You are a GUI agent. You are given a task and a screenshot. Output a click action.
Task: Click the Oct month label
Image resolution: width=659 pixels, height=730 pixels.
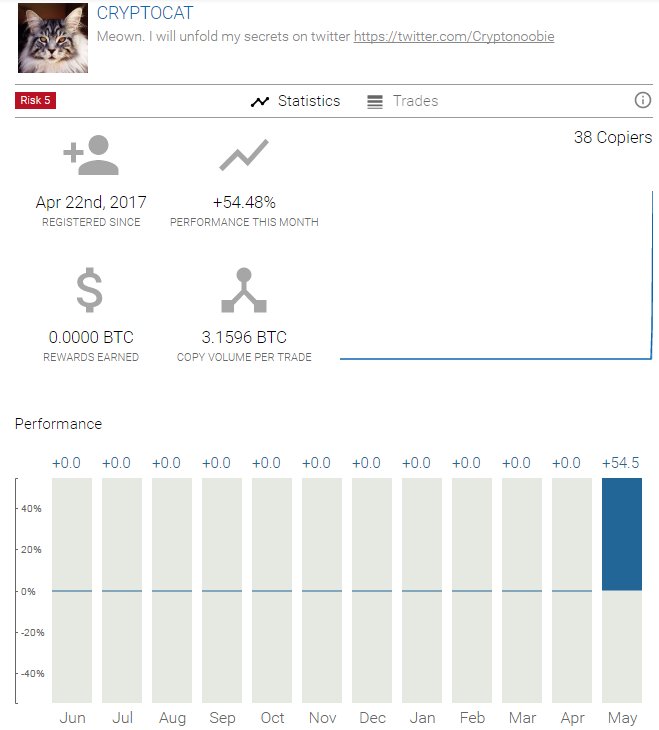272,717
